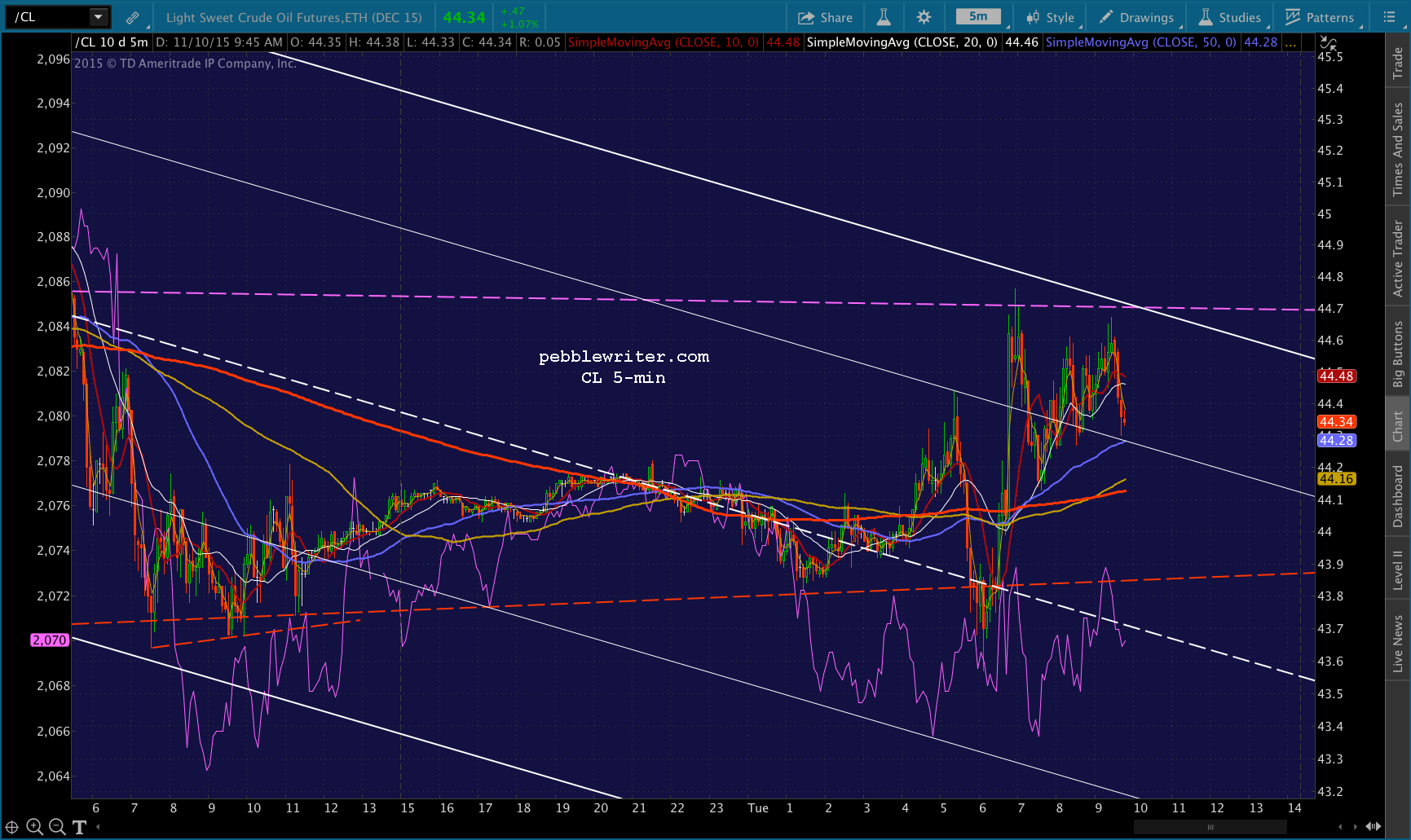
Task: Switch to the Active Trader tab
Action: point(1398,258)
